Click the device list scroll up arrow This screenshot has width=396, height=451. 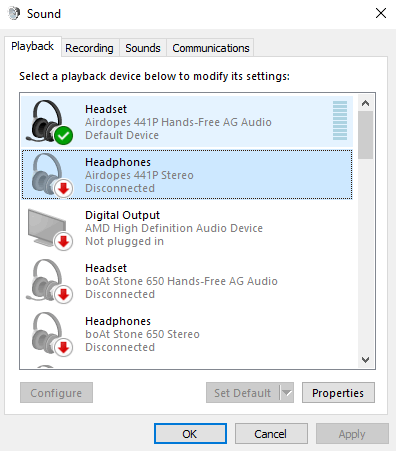pos(366,103)
